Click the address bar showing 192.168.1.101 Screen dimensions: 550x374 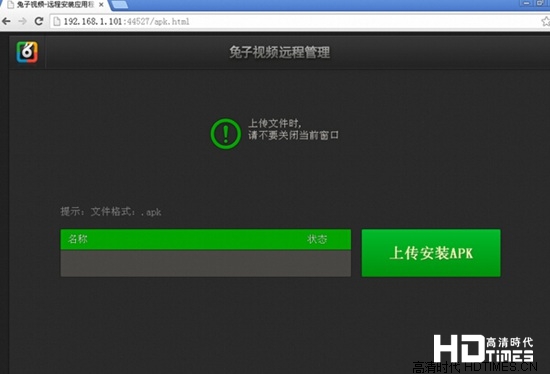click(x=295, y=21)
